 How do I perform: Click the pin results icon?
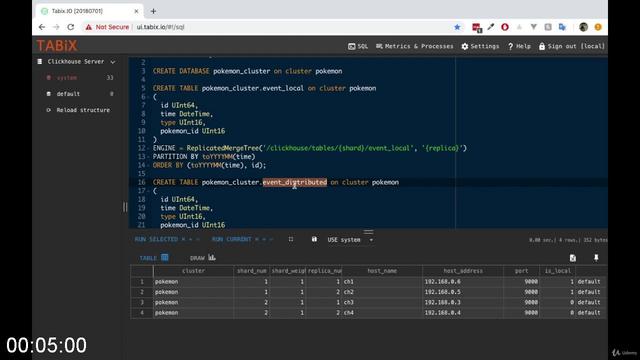point(596,258)
